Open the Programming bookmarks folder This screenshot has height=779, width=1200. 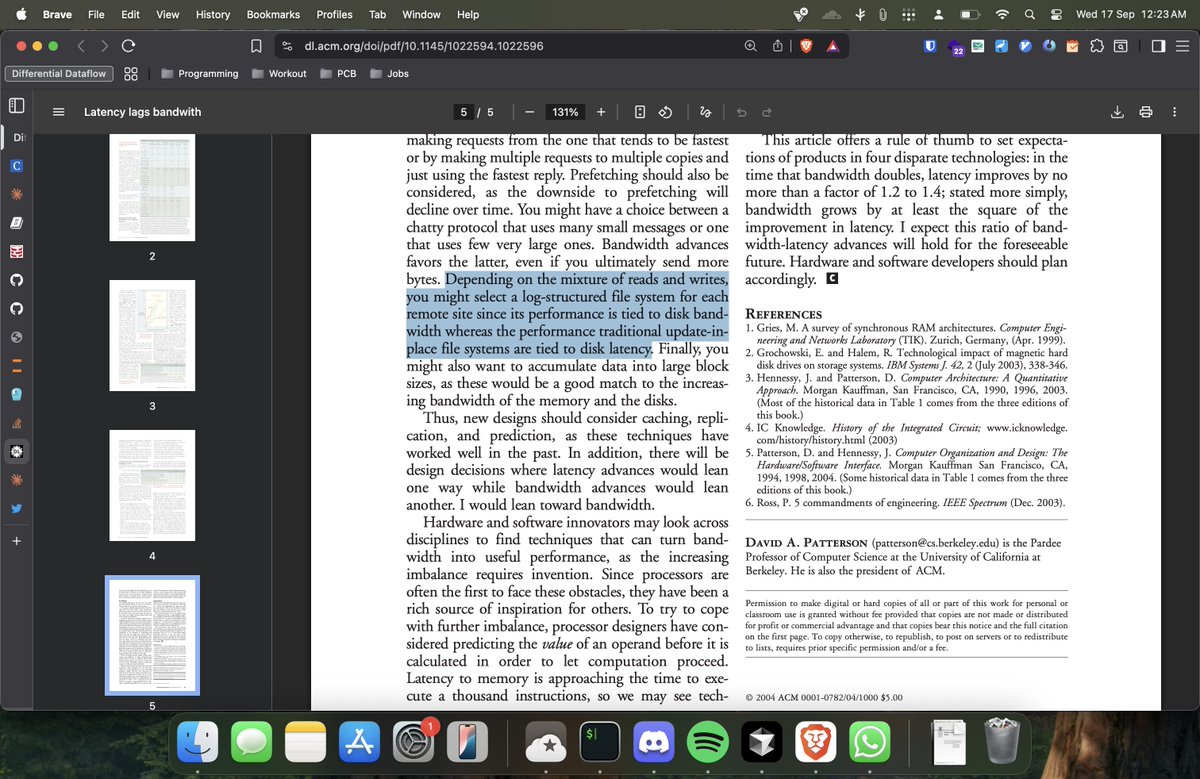pyautogui.click(x=199, y=73)
